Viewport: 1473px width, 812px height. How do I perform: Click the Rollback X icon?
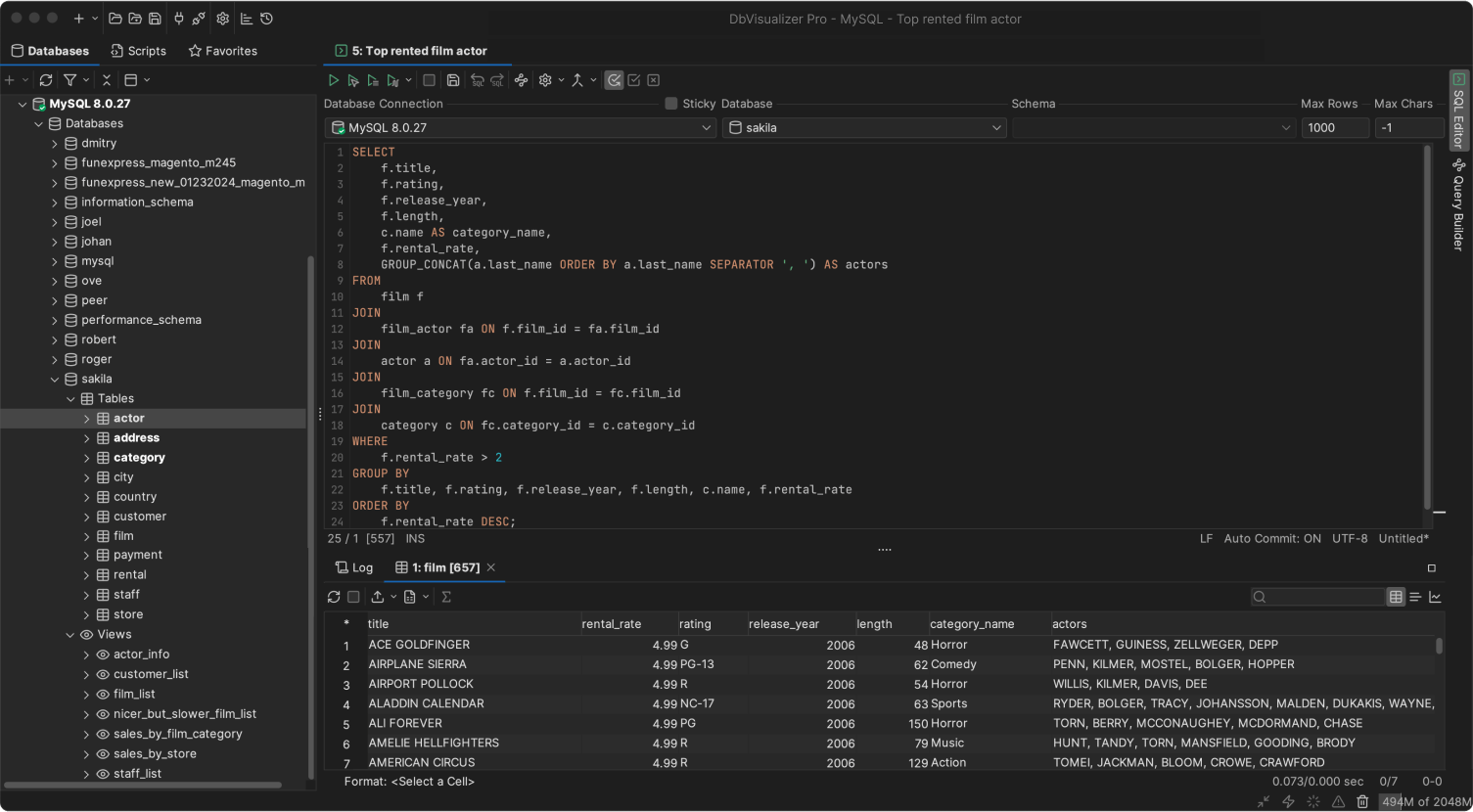pyautogui.click(x=654, y=80)
